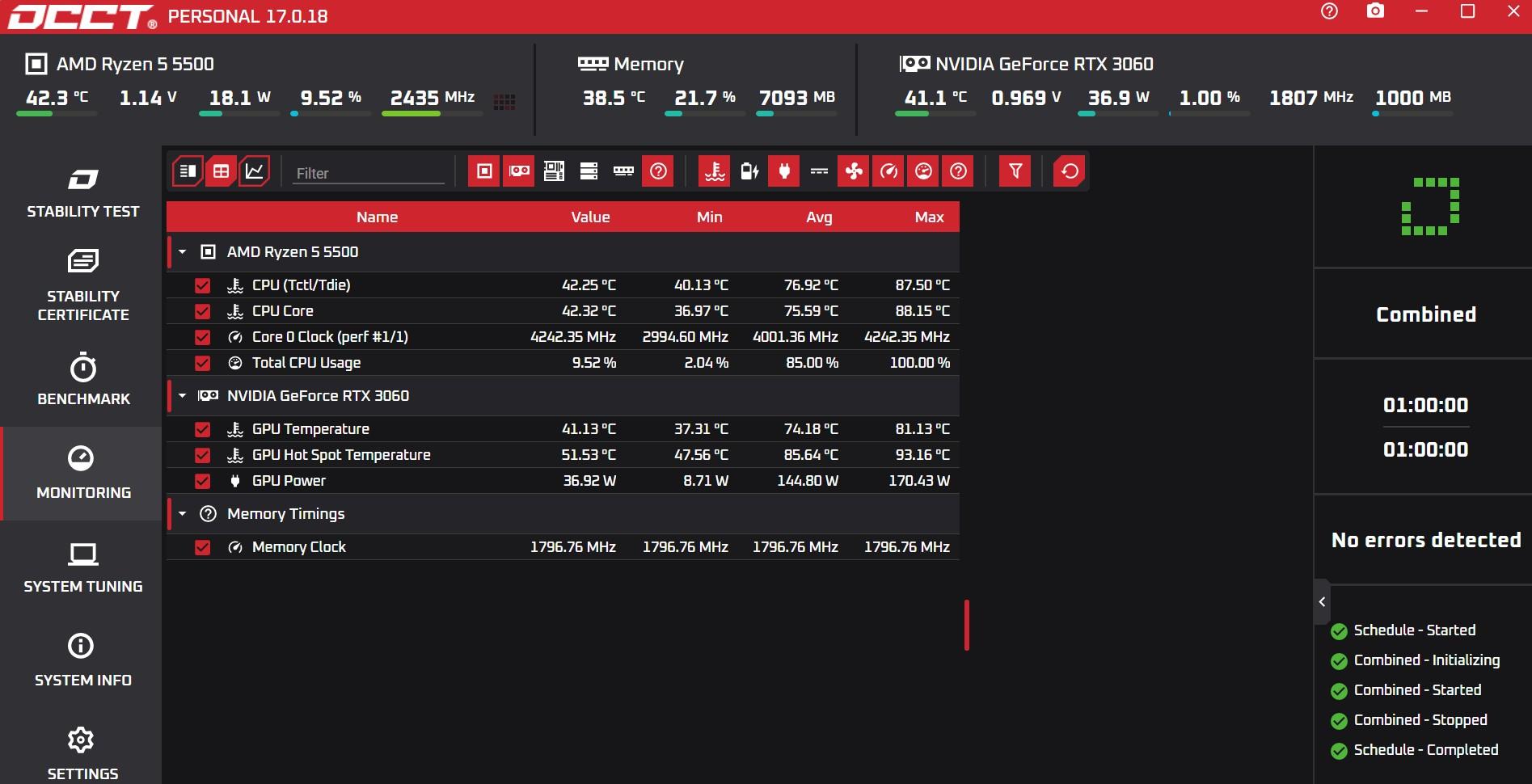Click the "Combined - Initializing" log entry
The width and height of the screenshot is (1532, 784).
(1427, 660)
